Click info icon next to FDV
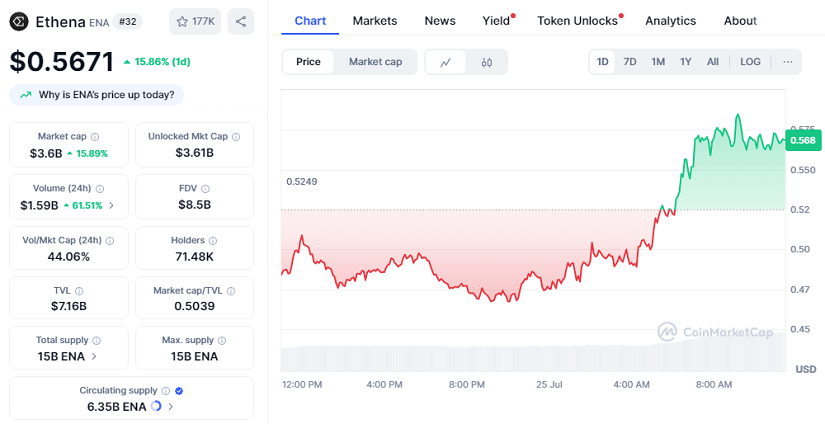The image size is (825, 424). [205, 188]
